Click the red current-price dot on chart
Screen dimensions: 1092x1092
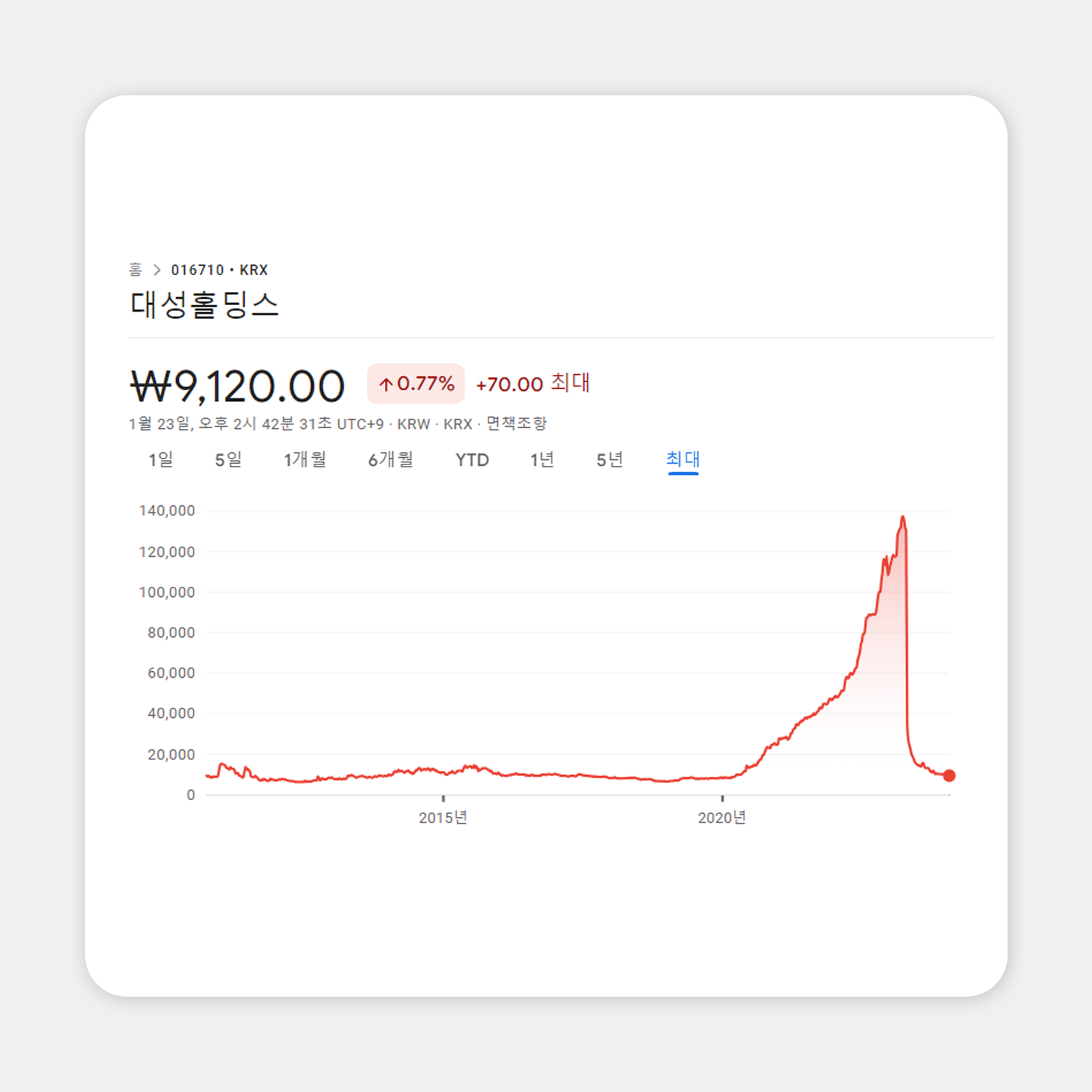point(949,776)
